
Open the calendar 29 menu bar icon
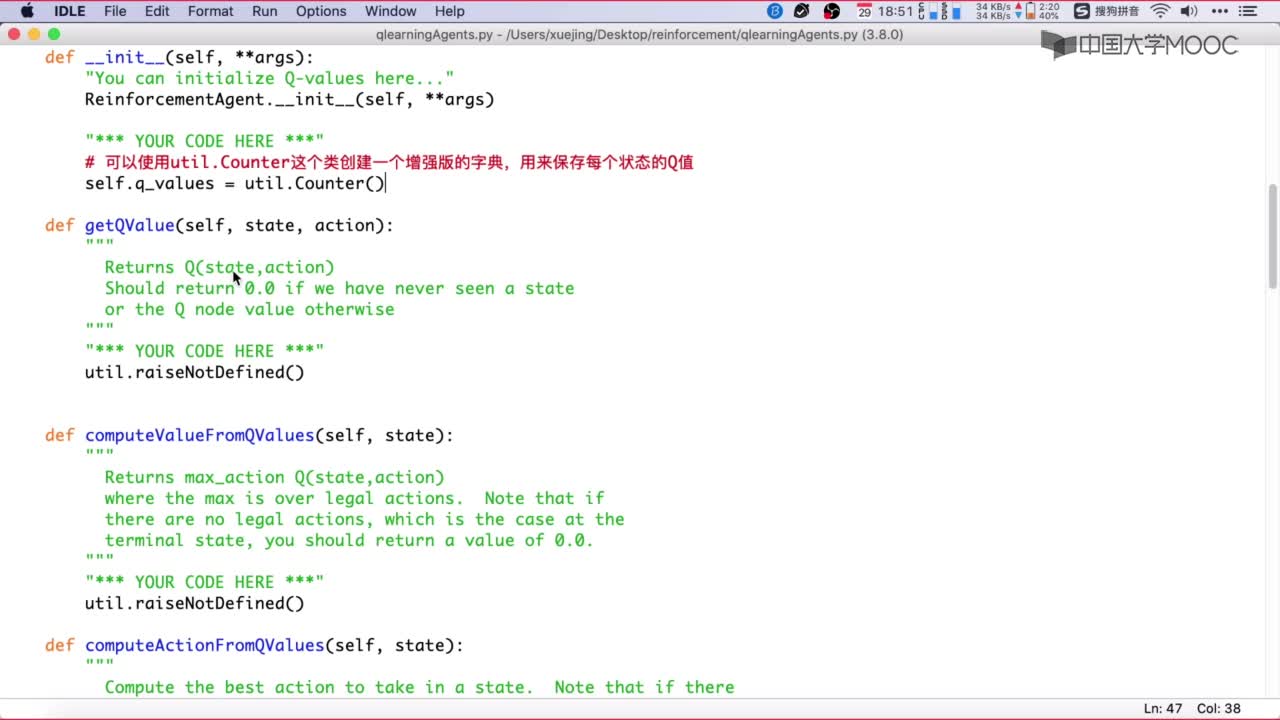(864, 11)
